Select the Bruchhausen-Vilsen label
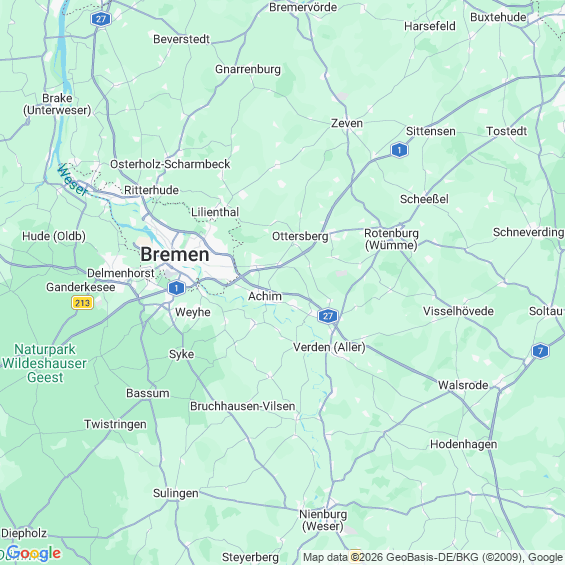The width and height of the screenshot is (565, 565). click(x=243, y=406)
